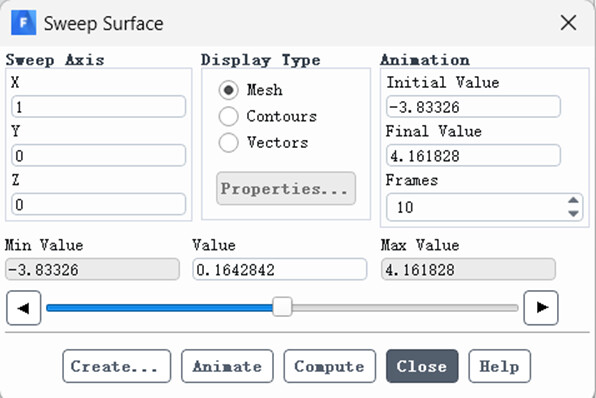Click the Fluent application icon in title bar

coord(24,23)
